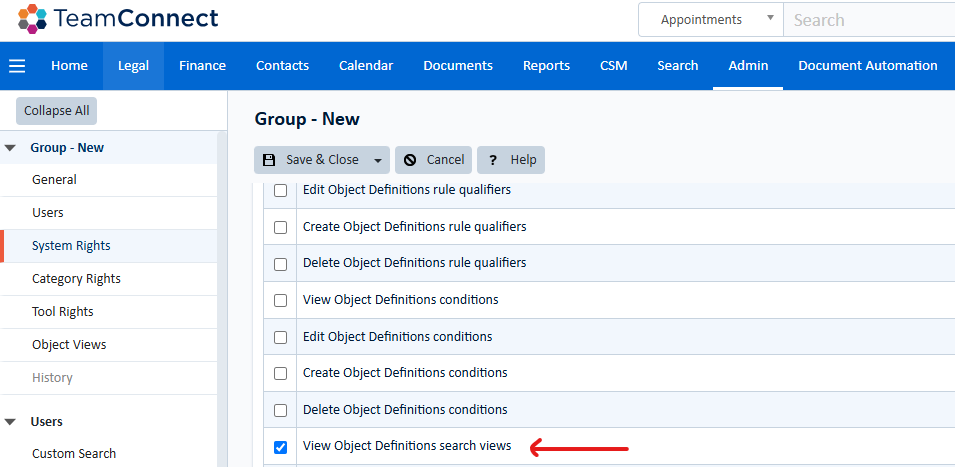Switch to the Calendar tab
This screenshot has width=955, height=467.
coord(366,66)
